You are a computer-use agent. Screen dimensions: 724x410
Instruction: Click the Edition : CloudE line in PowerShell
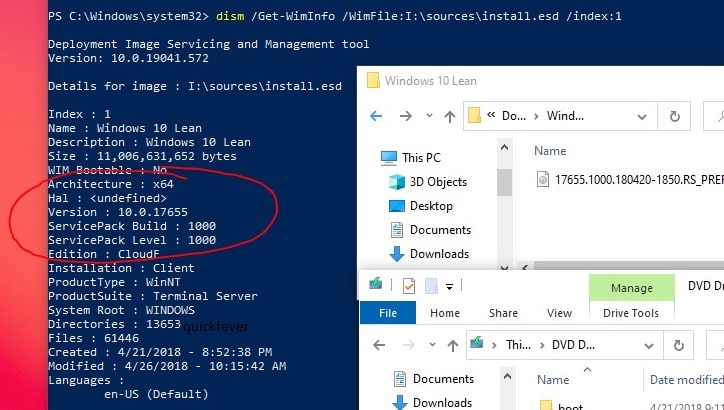(x=103, y=254)
